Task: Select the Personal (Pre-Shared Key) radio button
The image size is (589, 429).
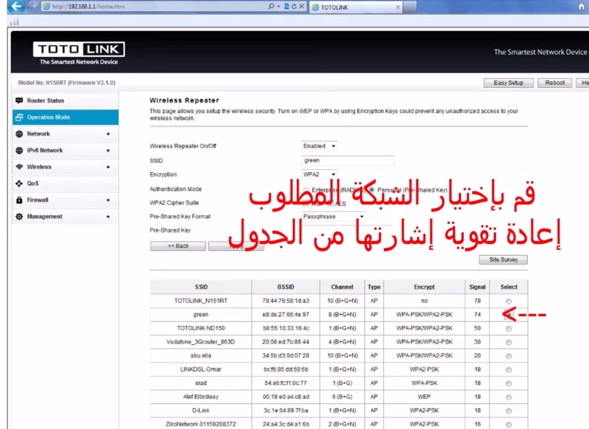Action: [372, 190]
